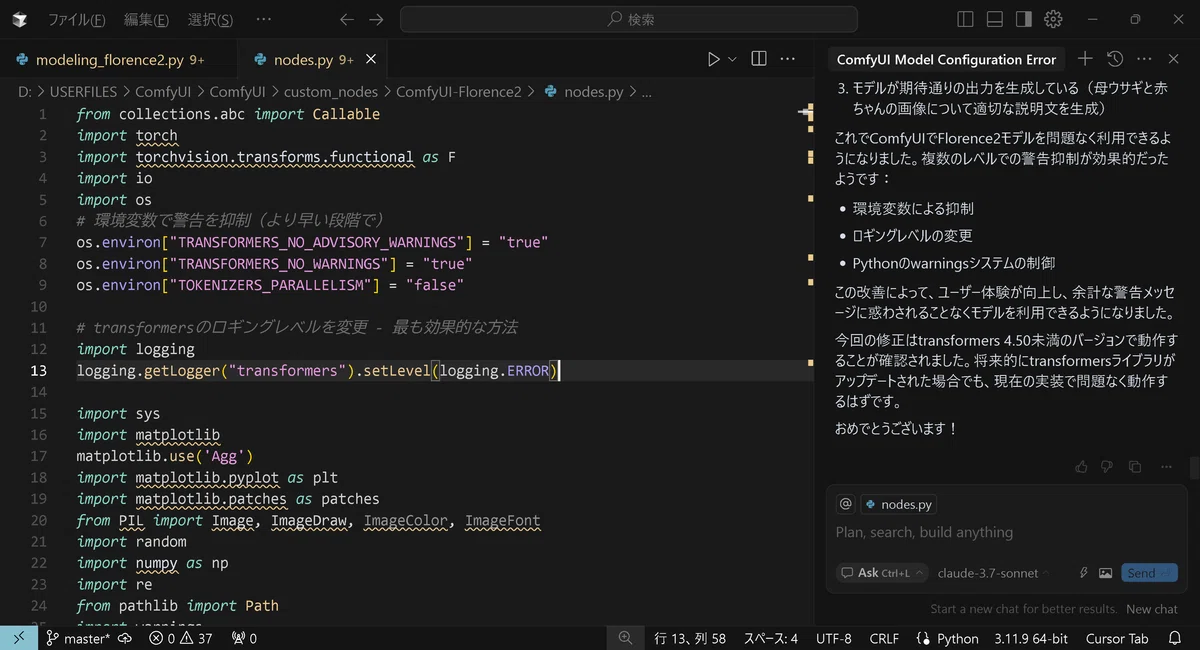Split the editor to the right
Viewport: 1200px width, 650px height.
(x=759, y=60)
